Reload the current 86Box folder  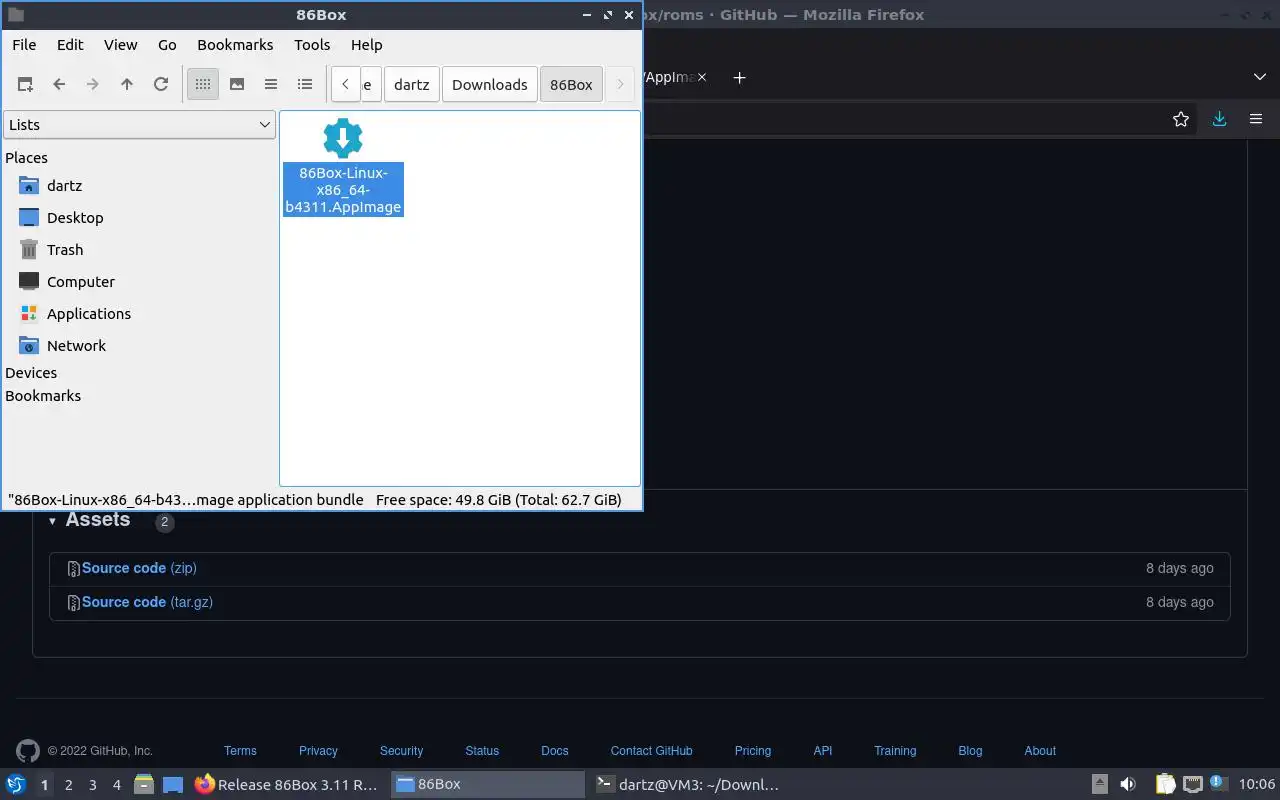tap(161, 85)
